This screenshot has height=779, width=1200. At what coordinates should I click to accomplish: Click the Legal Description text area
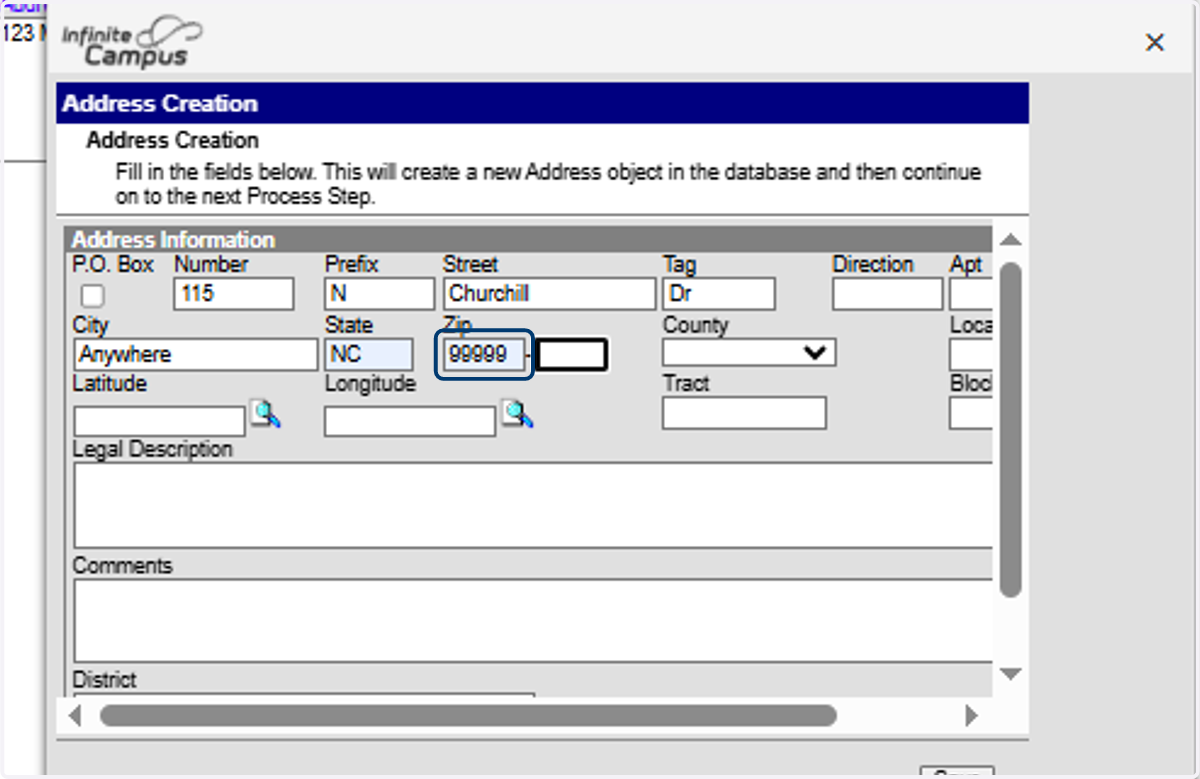click(x=533, y=505)
